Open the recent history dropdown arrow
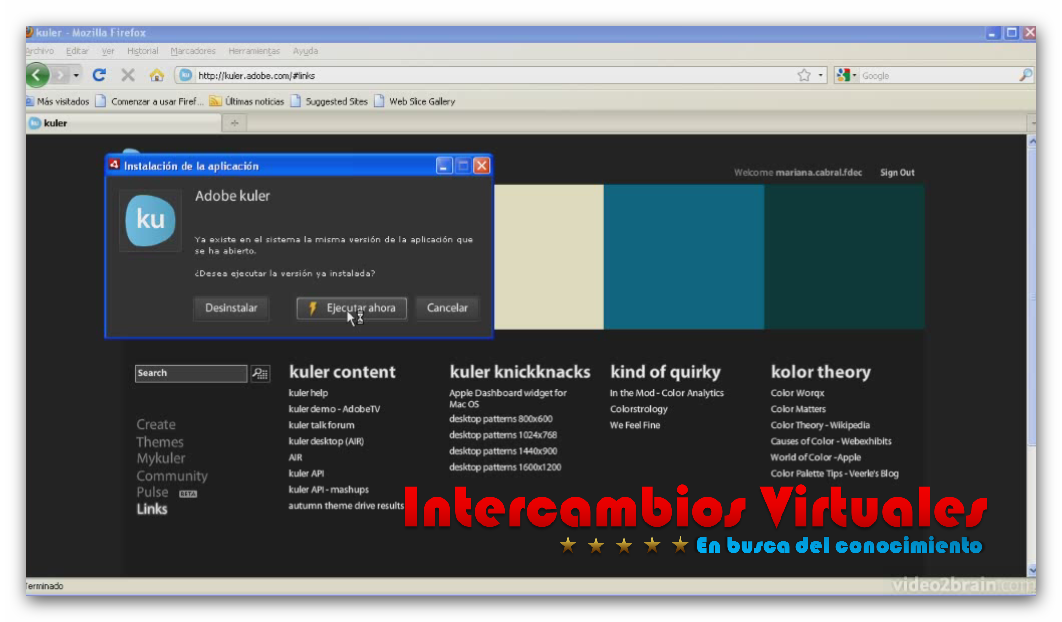Viewport: 1062px width, 622px height. click(x=74, y=76)
